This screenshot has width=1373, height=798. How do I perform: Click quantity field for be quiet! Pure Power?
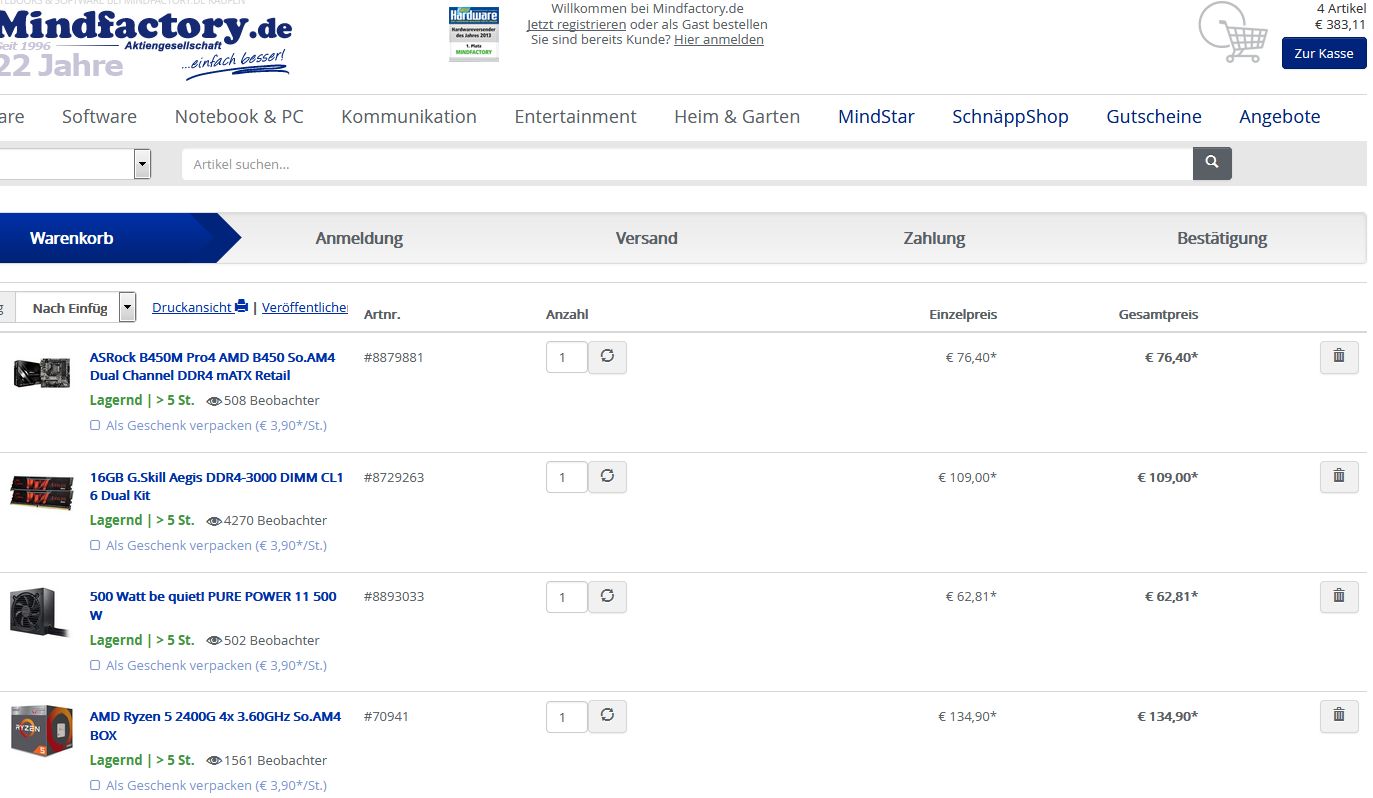(x=566, y=597)
